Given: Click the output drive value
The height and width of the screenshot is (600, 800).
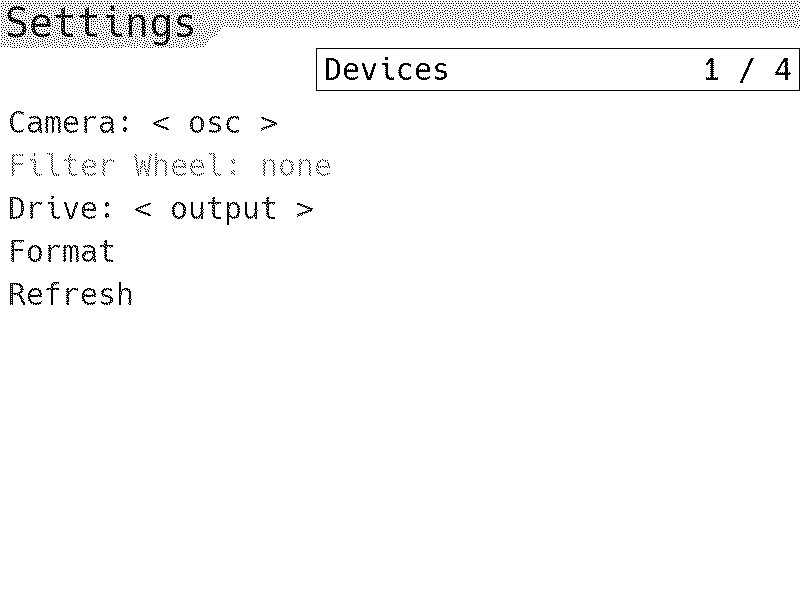Looking at the screenshot, I should (x=224, y=210).
